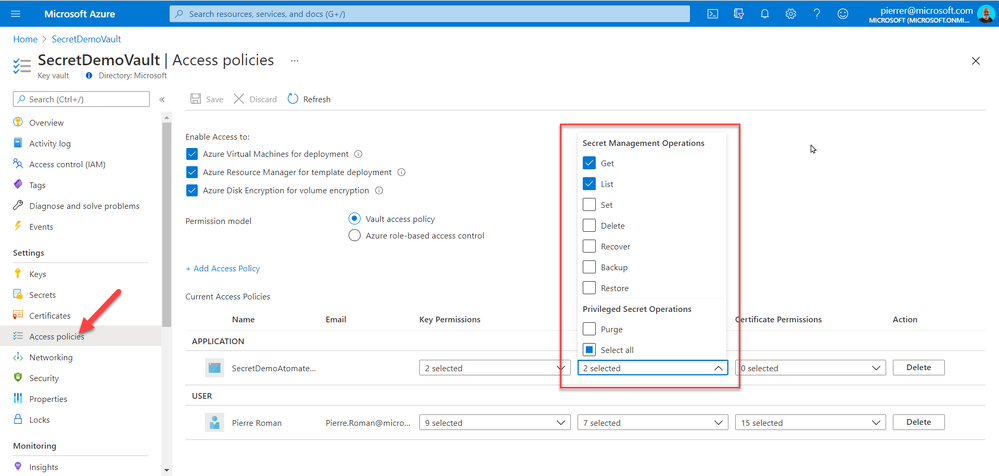The height and width of the screenshot is (476, 999).
Task: Click the Events lightning icon
Action: (18, 226)
